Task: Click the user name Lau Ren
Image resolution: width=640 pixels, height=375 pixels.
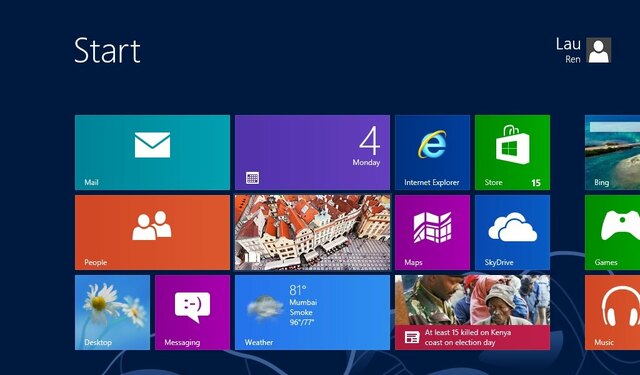Action: [568, 50]
